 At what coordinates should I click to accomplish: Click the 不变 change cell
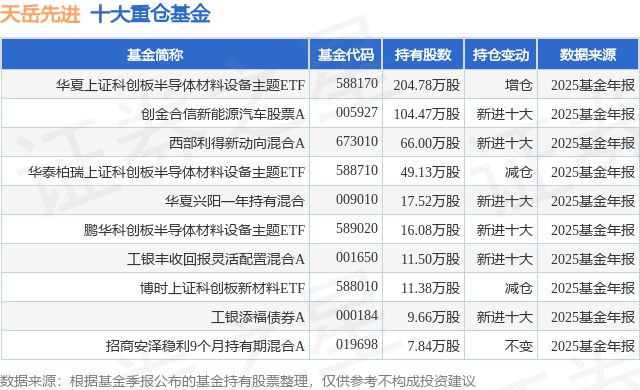519,346
